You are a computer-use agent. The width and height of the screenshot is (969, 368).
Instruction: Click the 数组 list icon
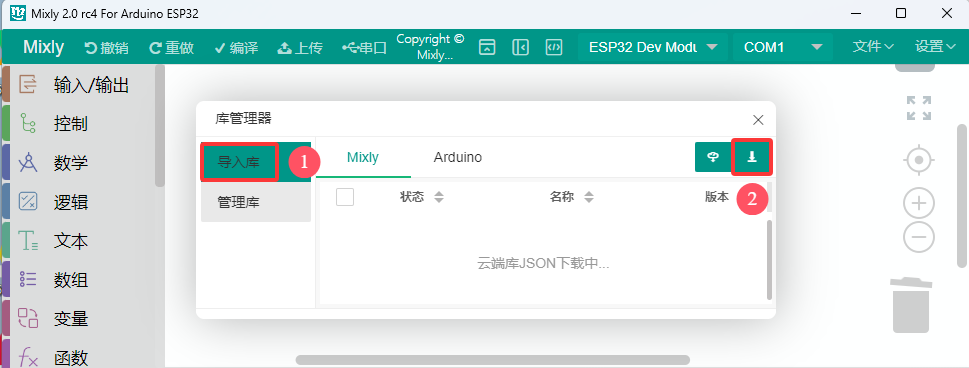(x=28, y=280)
